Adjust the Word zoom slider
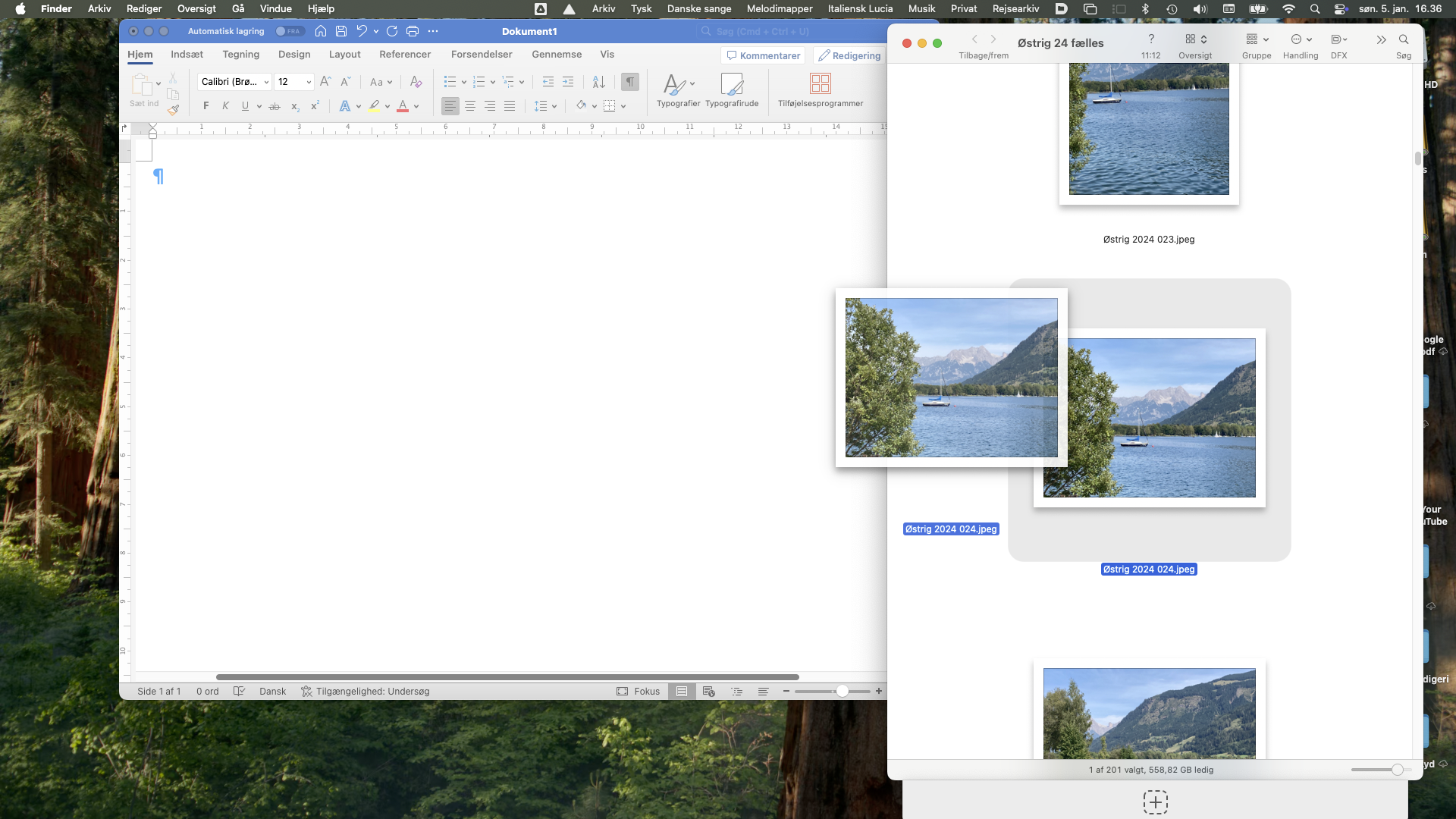The width and height of the screenshot is (1456, 819). pos(842,692)
